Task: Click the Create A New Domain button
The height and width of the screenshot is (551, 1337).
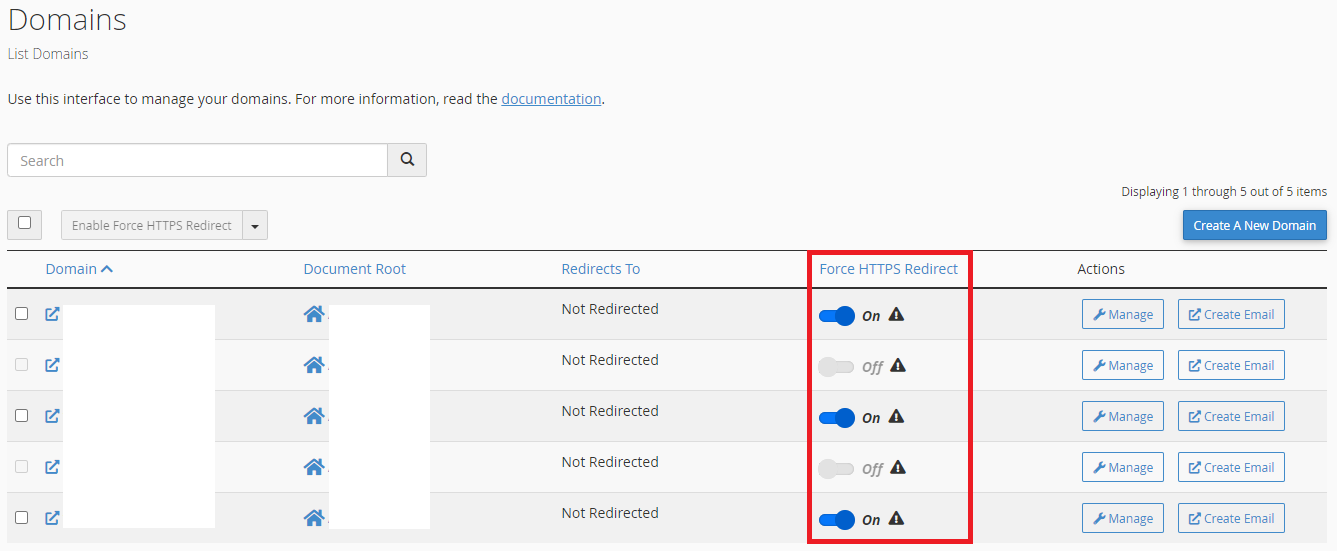Action: 1255,225
